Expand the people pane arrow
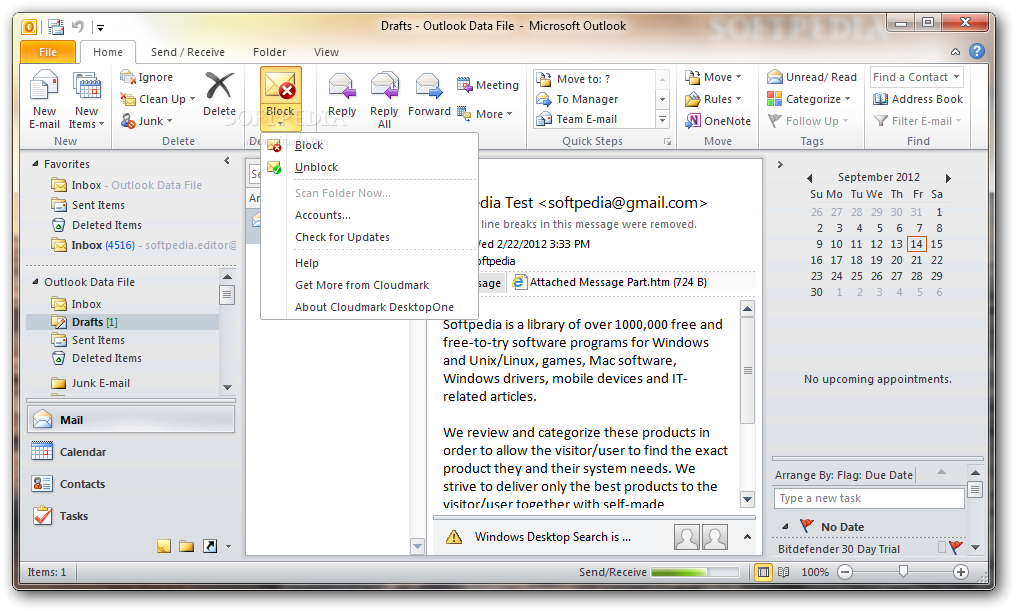The width and height of the screenshot is (1016, 611). click(x=747, y=536)
